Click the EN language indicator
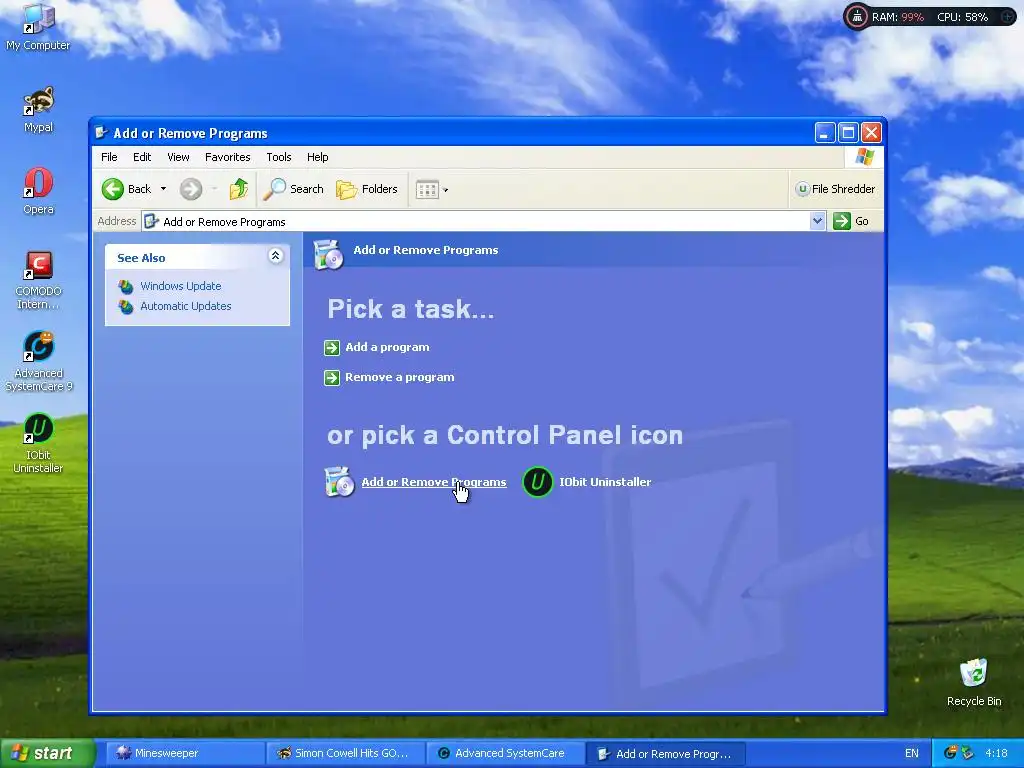Image resolution: width=1024 pixels, height=768 pixels. click(912, 754)
